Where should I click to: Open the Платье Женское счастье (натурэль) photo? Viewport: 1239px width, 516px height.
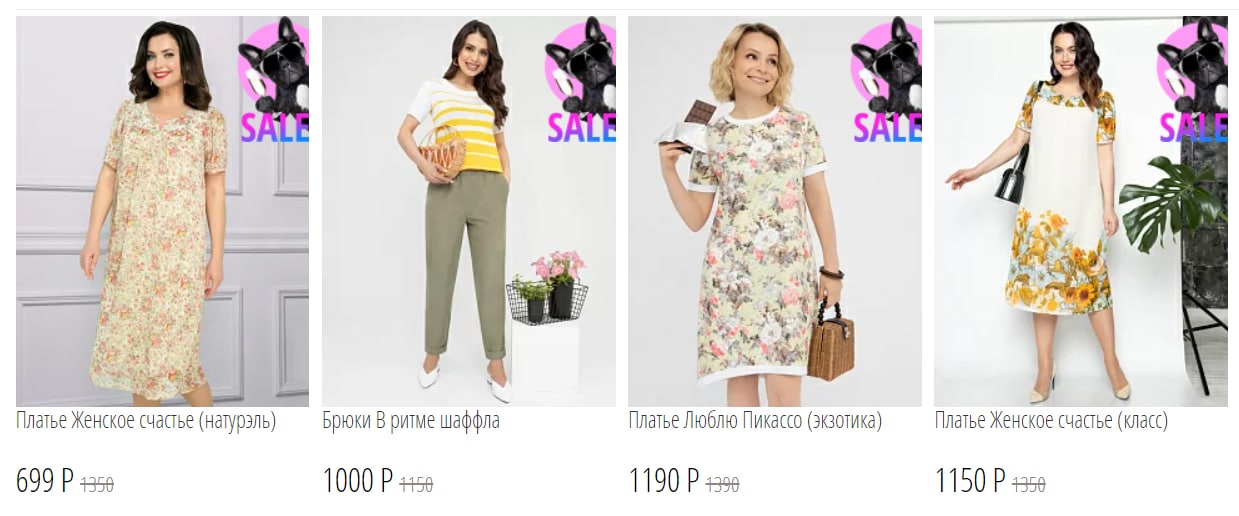[162, 211]
